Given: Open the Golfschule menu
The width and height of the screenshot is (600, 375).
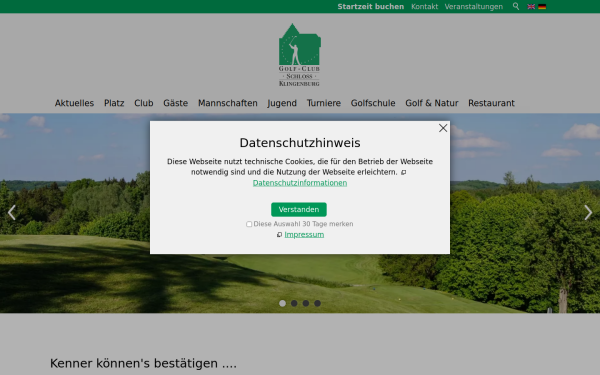Looking at the screenshot, I should [x=373, y=103].
